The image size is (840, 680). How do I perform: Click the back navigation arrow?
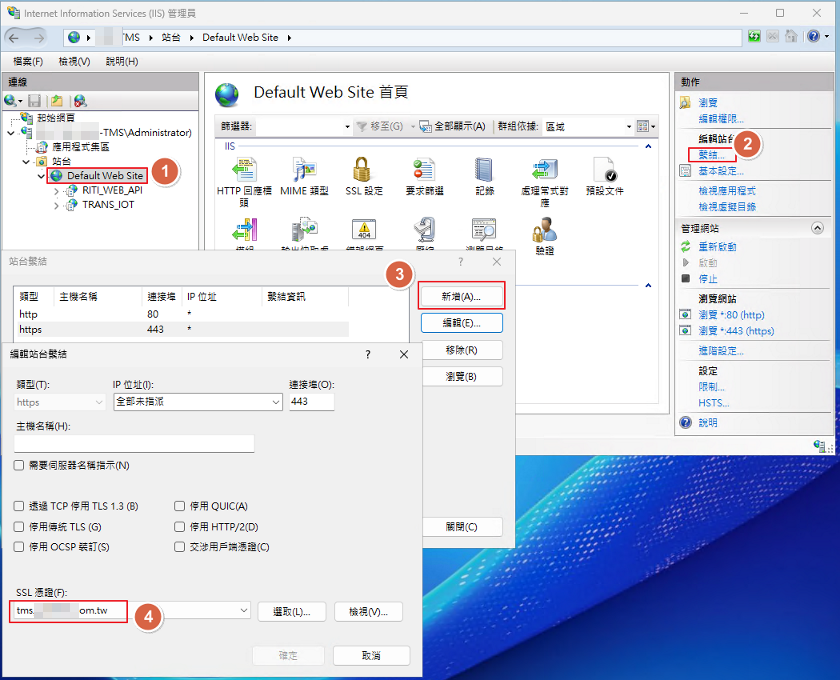point(14,38)
